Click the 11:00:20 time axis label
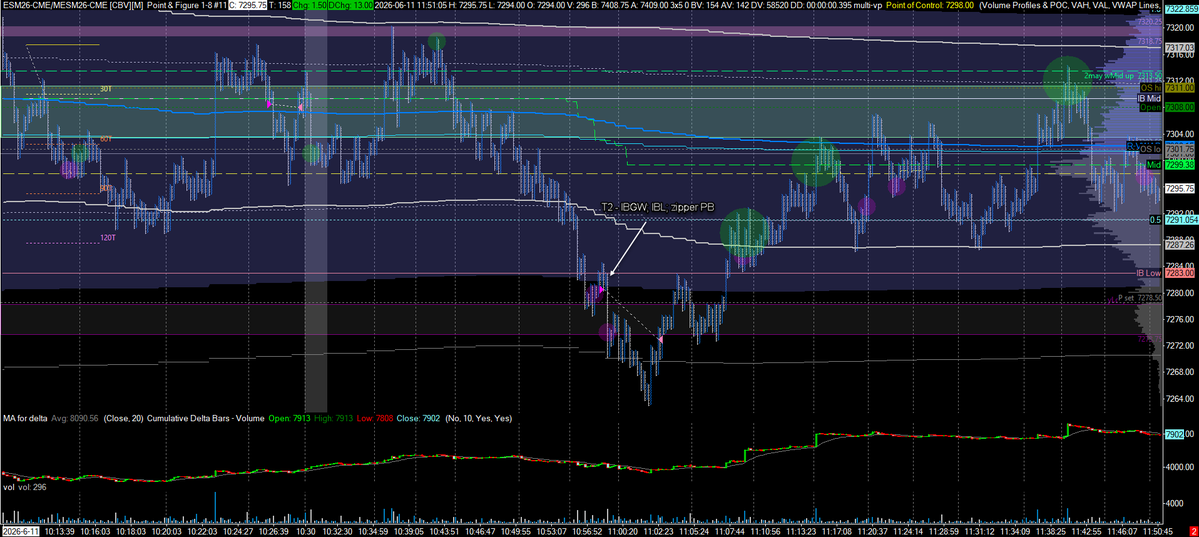 (622, 530)
